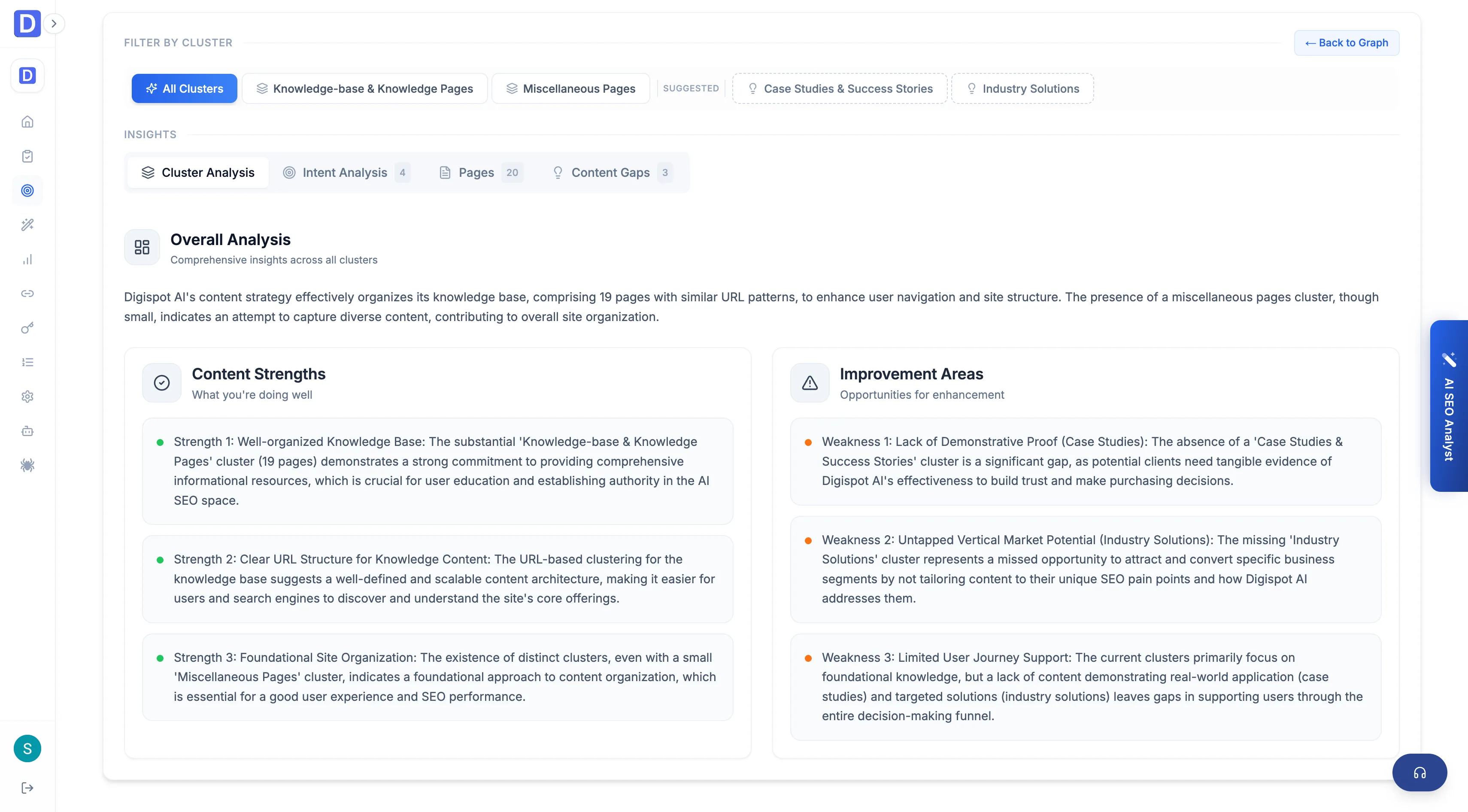
Task: Select suggested Industry Solutions cluster
Action: (x=1022, y=88)
